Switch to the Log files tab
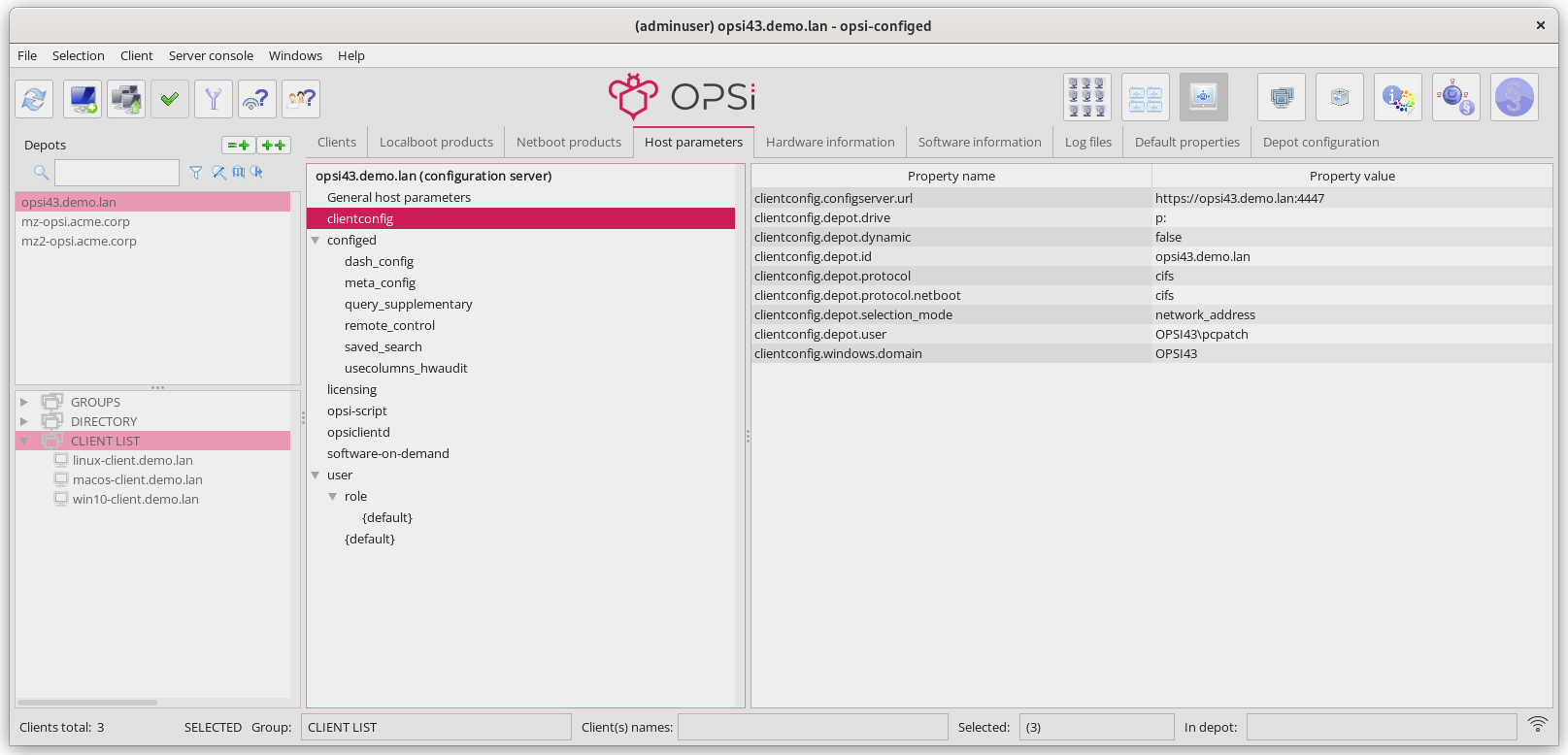 (1088, 142)
